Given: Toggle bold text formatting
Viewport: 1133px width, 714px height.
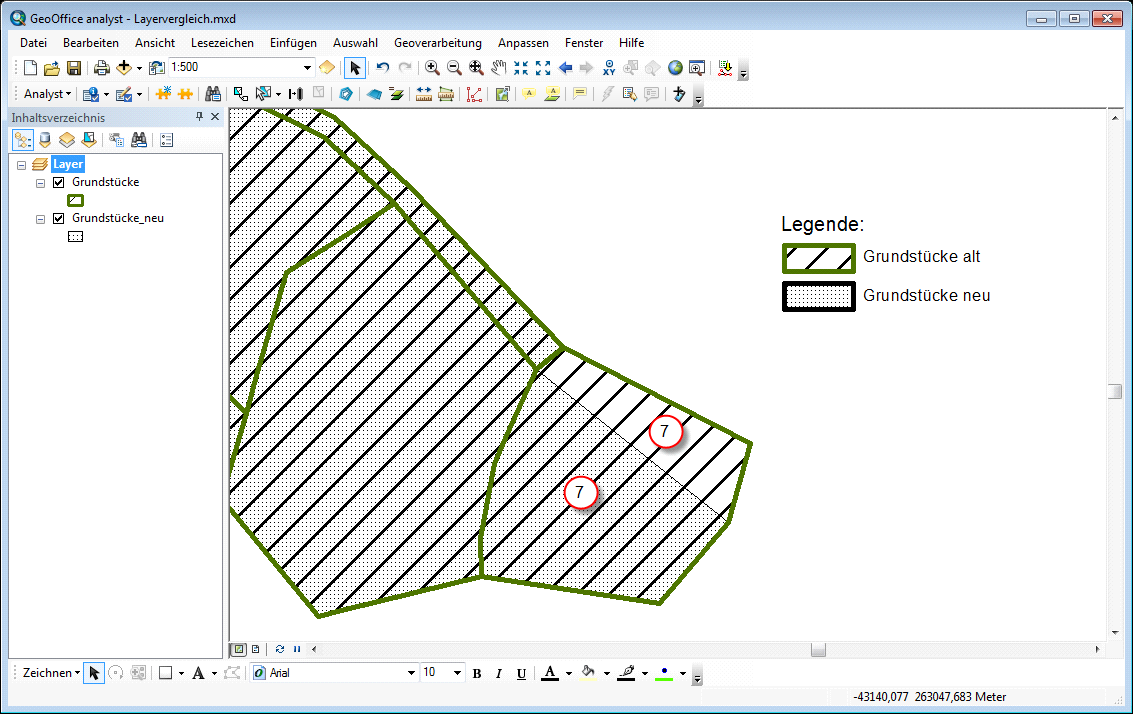Looking at the screenshot, I should coord(477,673).
